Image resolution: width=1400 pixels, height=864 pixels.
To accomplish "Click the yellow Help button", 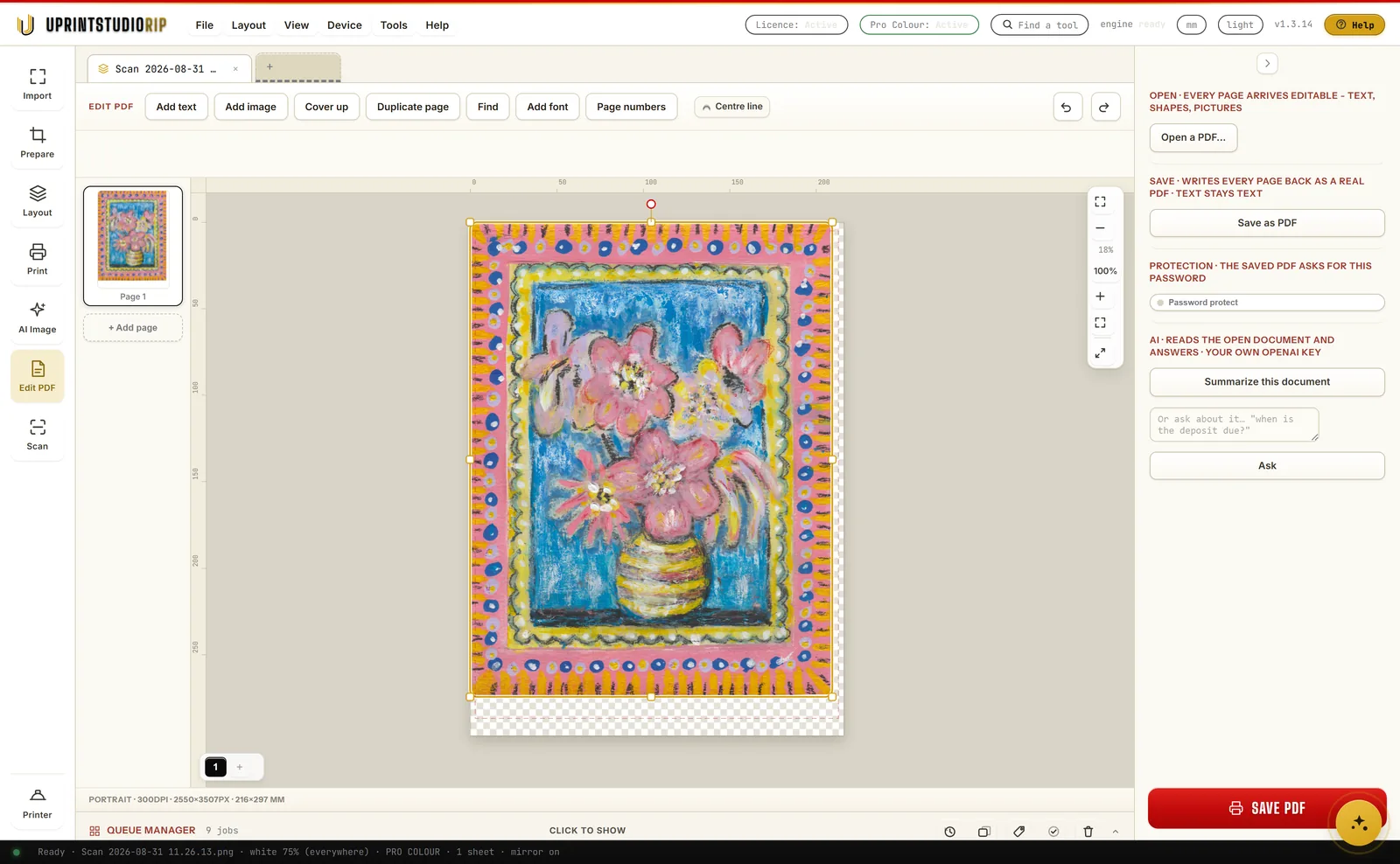I will (1354, 25).
